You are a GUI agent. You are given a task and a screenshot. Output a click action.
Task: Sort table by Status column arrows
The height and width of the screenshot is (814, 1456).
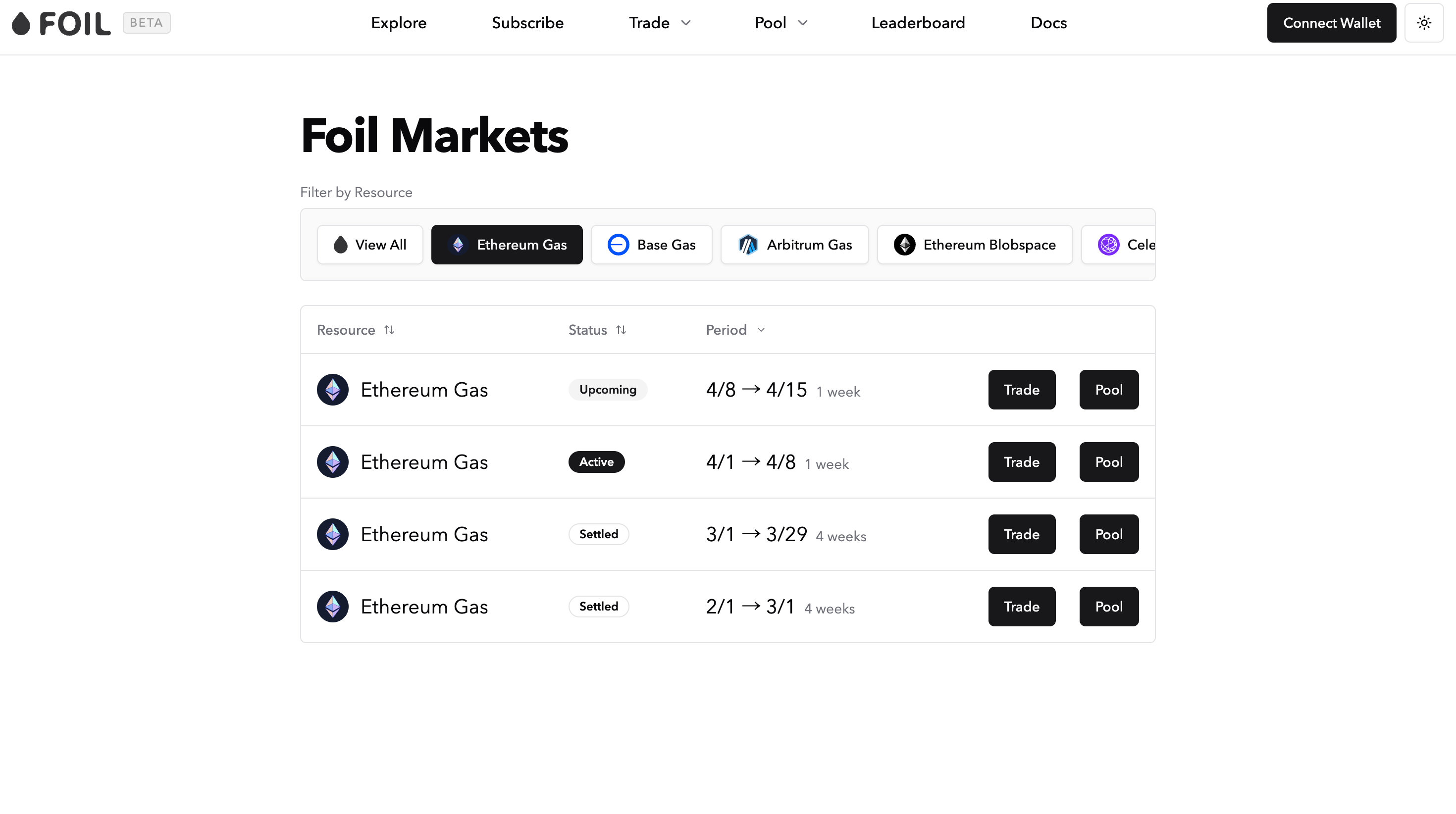point(621,330)
